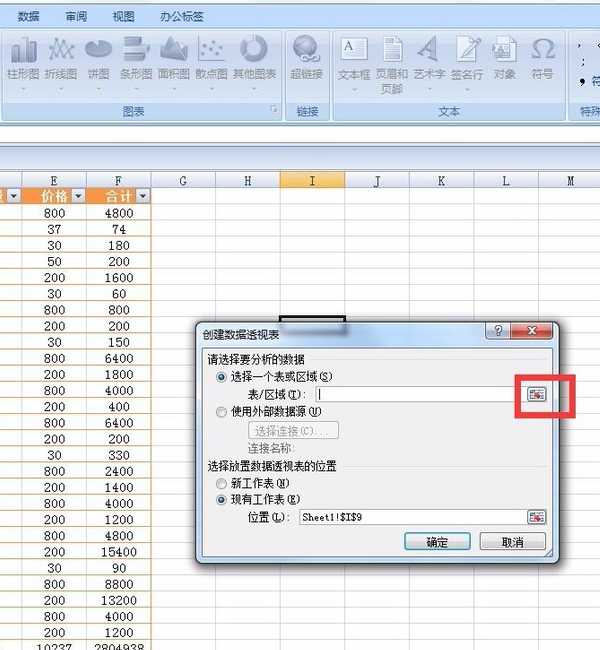Expand 饼图 dropdown arrow
600x650 pixels.
pos(98,89)
